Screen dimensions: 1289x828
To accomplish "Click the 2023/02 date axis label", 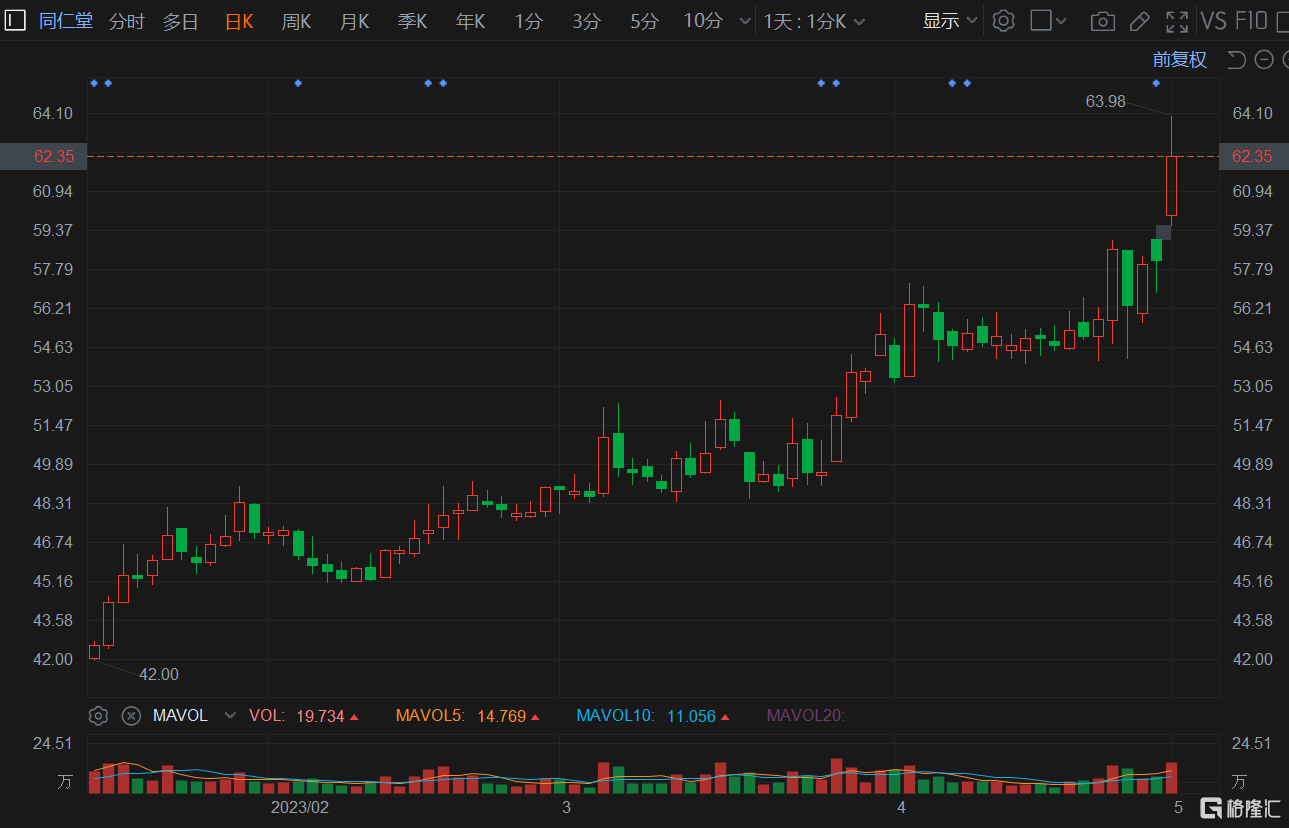I will click(300, 807).
